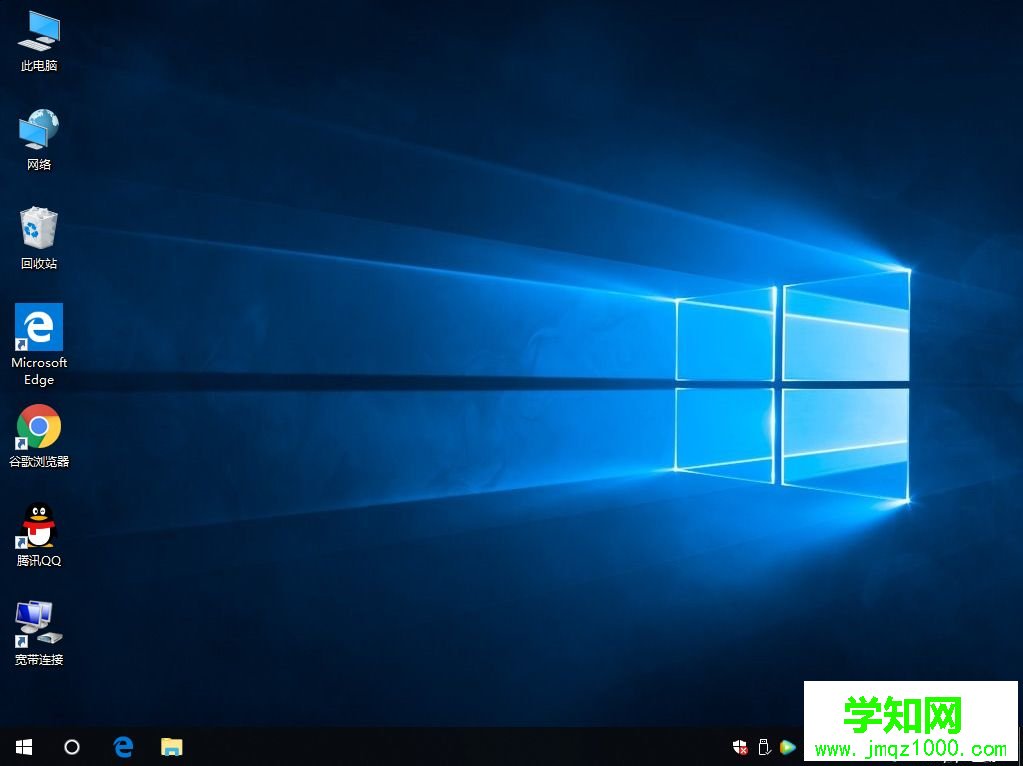Click empty space on the taskbar

coord(450,747)
